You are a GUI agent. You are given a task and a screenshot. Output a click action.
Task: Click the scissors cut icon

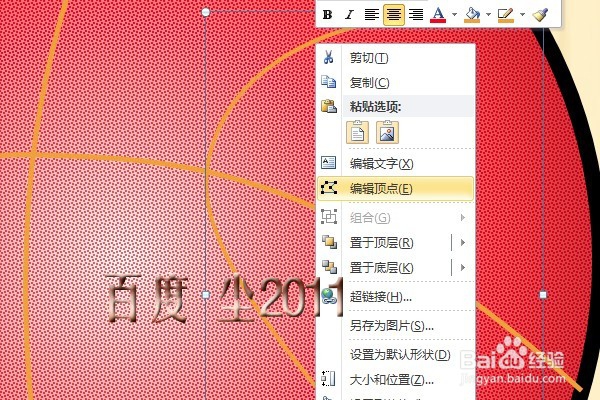pyautogui.click(x=328, y=57)
